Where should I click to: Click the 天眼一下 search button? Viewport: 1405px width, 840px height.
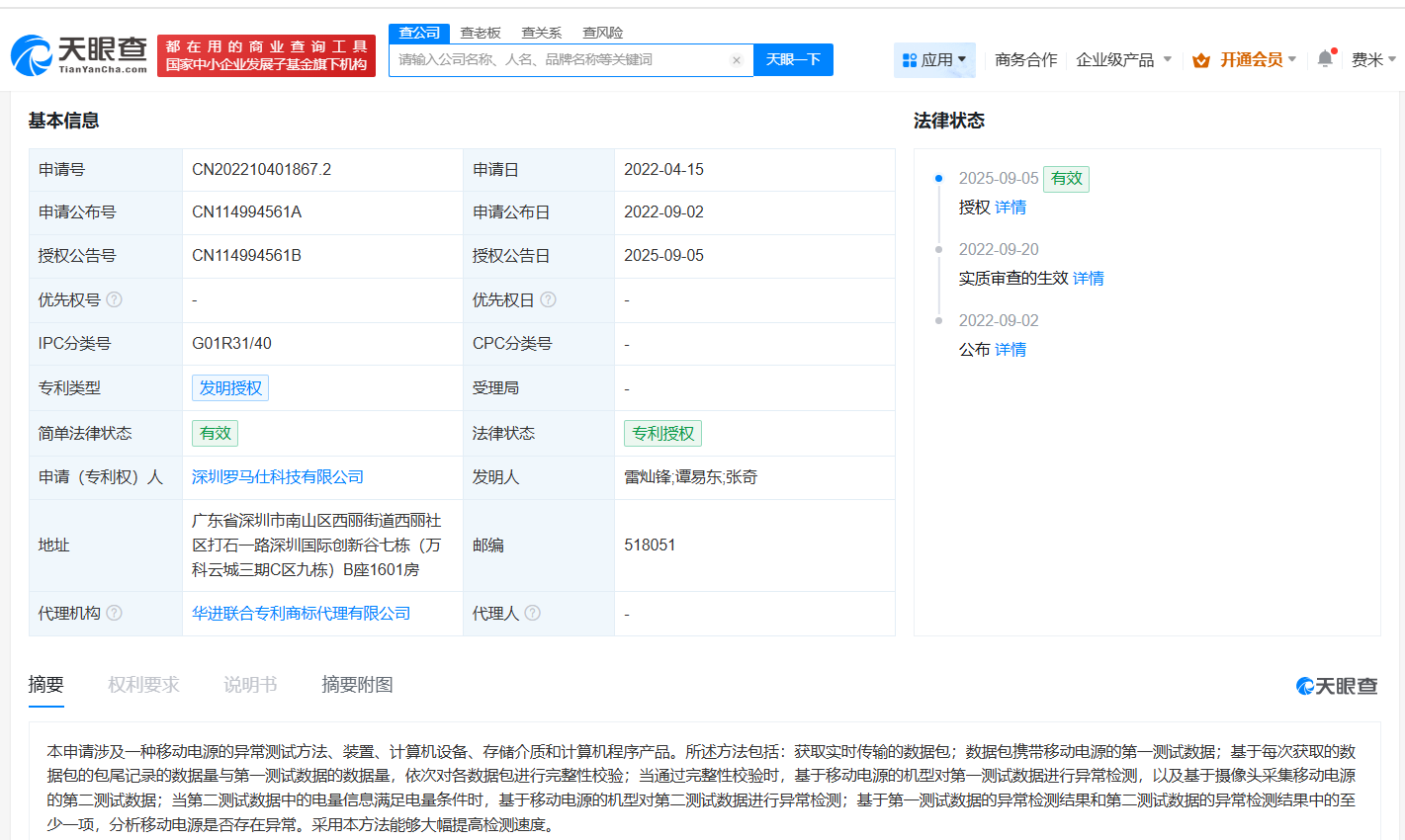(793, 60)
